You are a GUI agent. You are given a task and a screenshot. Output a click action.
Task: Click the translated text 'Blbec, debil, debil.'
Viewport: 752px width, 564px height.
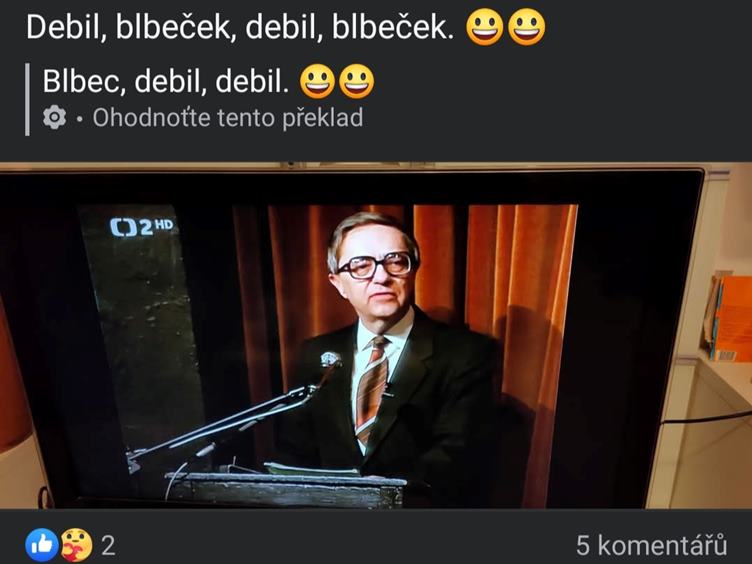(166, 81)
